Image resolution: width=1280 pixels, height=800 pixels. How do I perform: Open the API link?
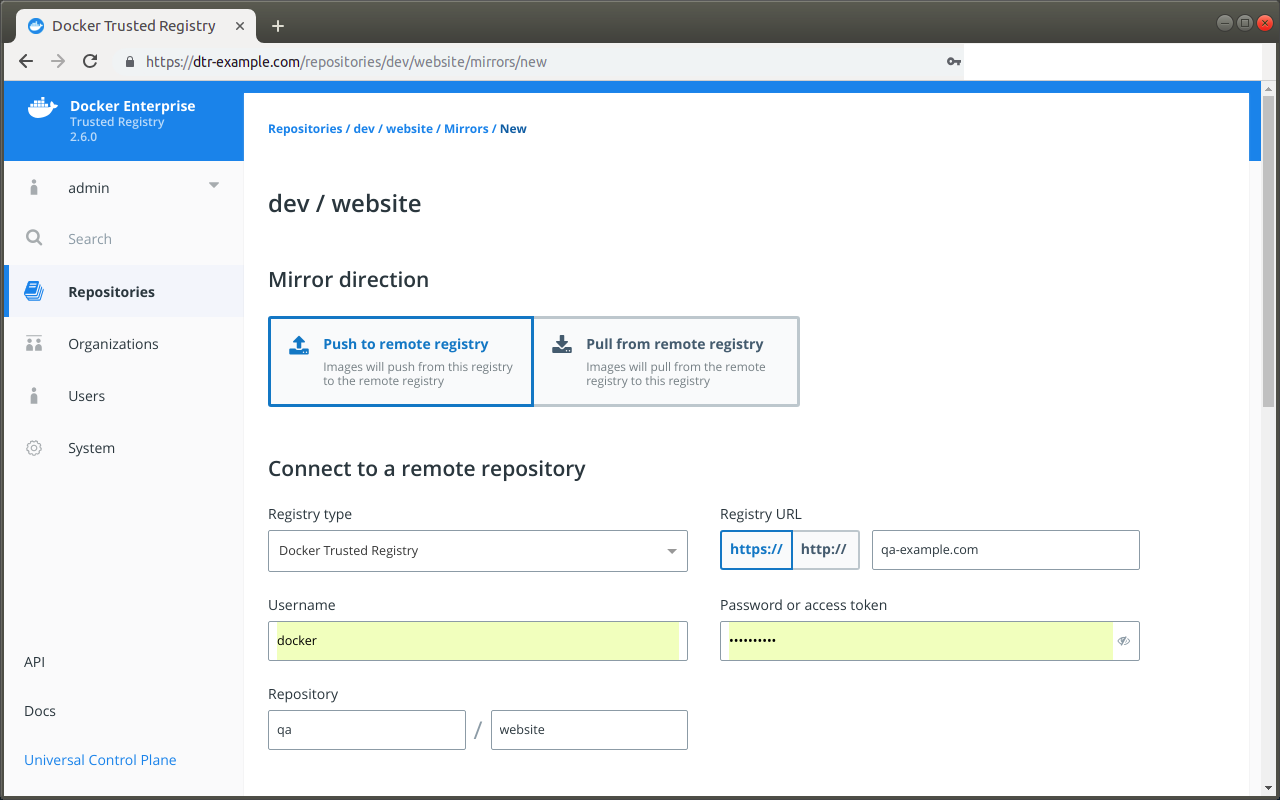tap(34, 662)
